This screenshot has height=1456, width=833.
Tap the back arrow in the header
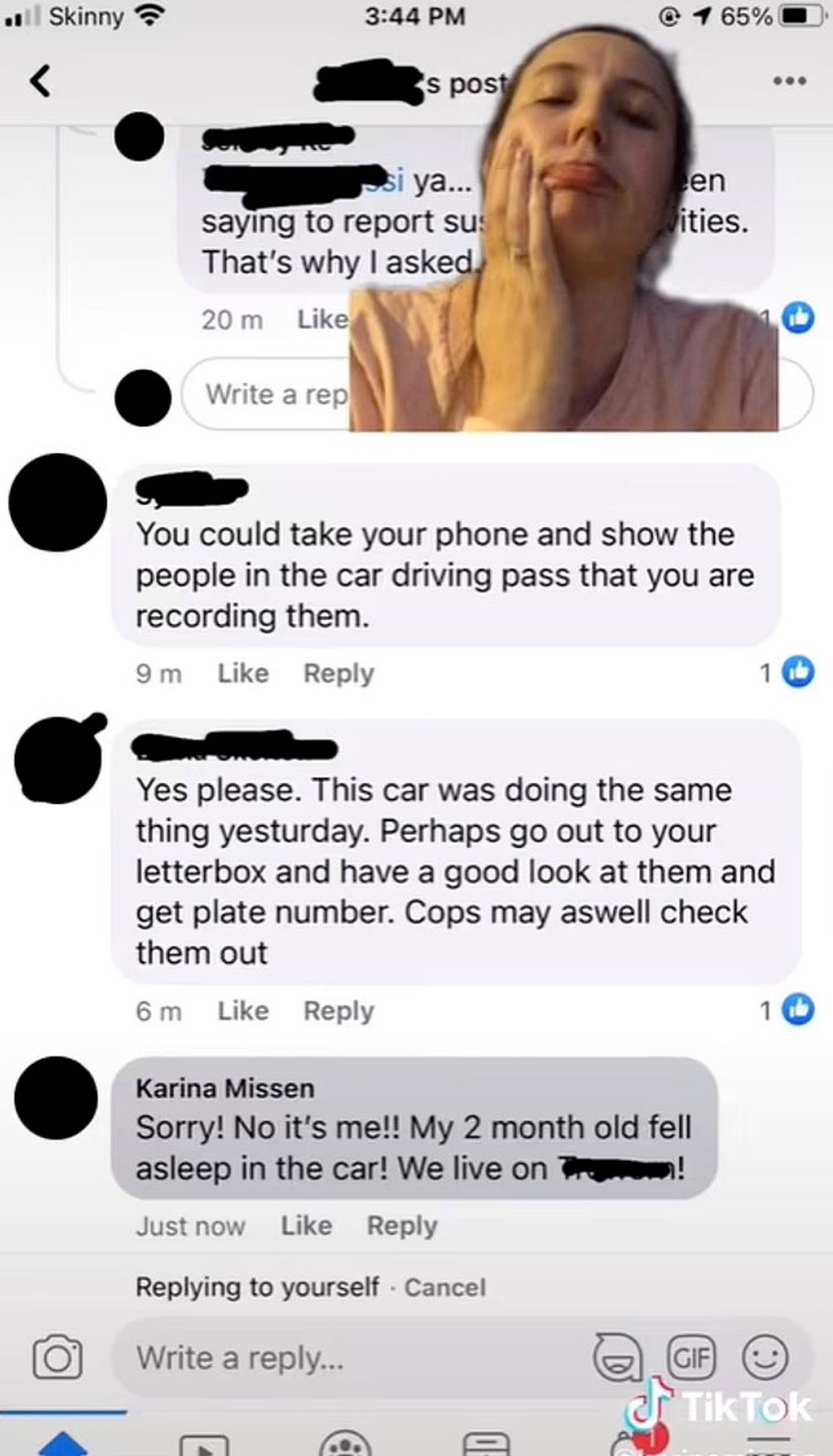(x=40, y=81)
